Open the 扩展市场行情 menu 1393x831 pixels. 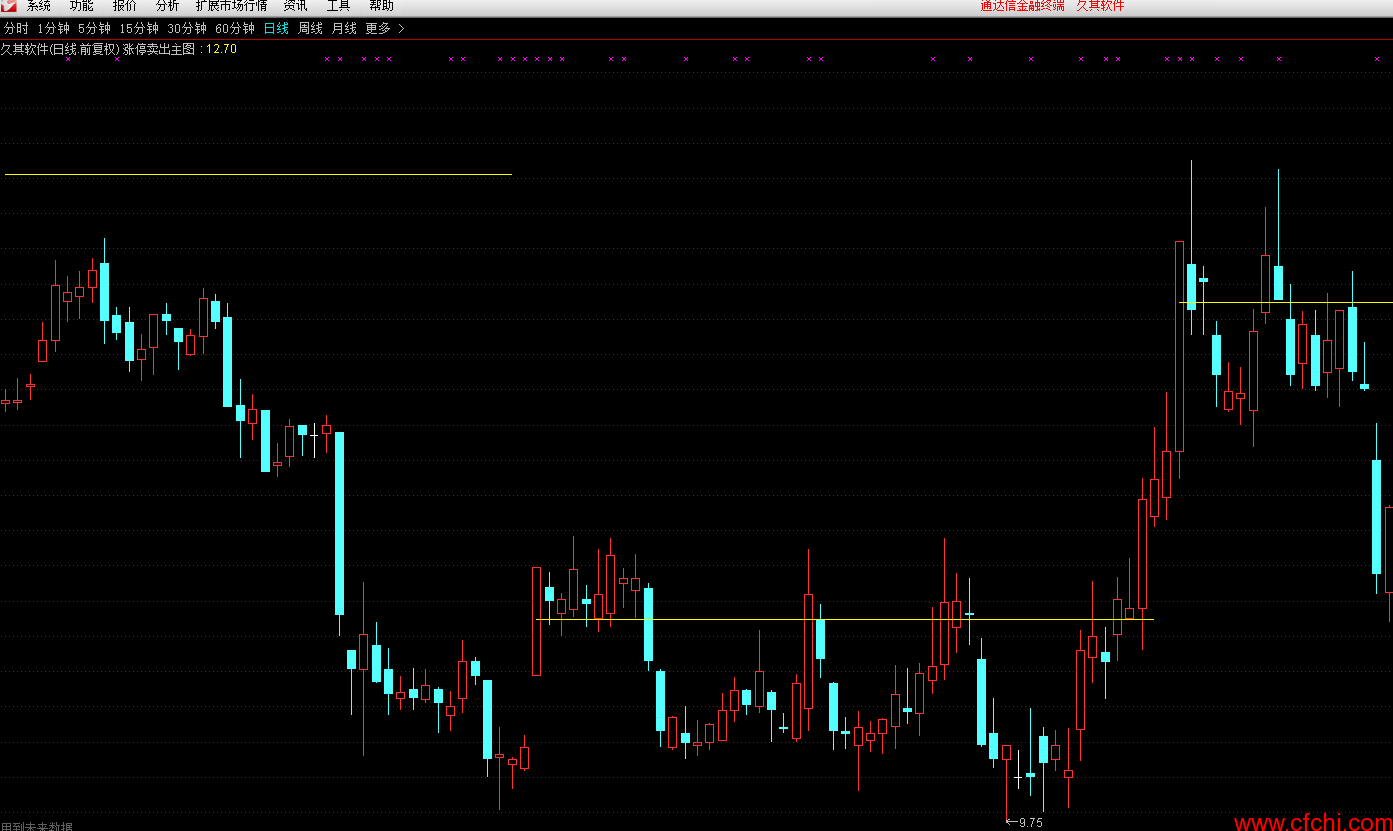[231, 6]
